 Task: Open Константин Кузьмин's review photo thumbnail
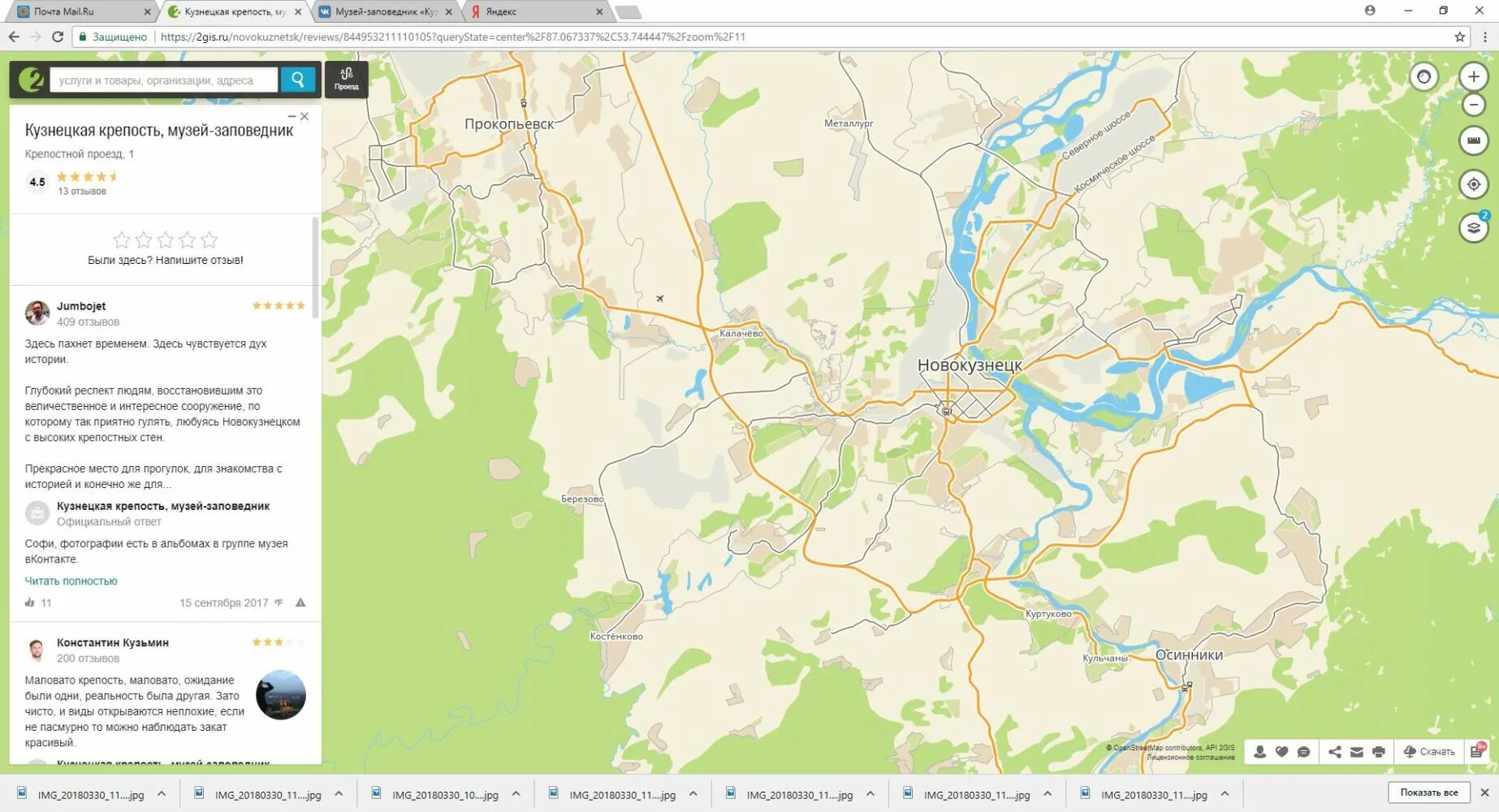[x=281, y=695]
